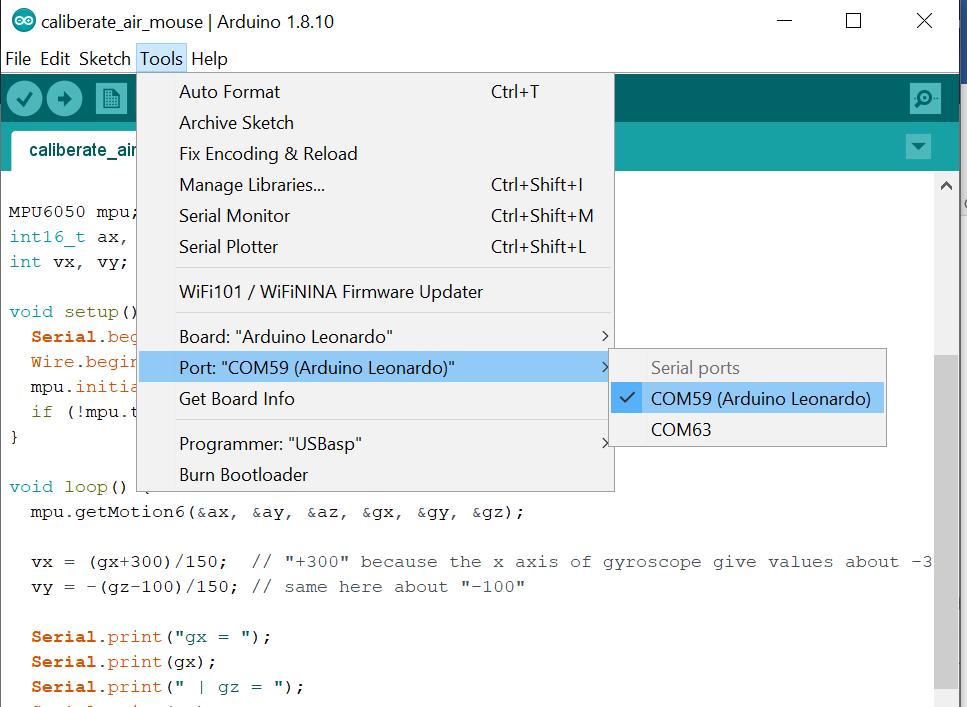This screenshot has width=967, height=707.
Task: Click the Arduino logo in title bar
Action: pyautogui.click(x=24, y=21)
